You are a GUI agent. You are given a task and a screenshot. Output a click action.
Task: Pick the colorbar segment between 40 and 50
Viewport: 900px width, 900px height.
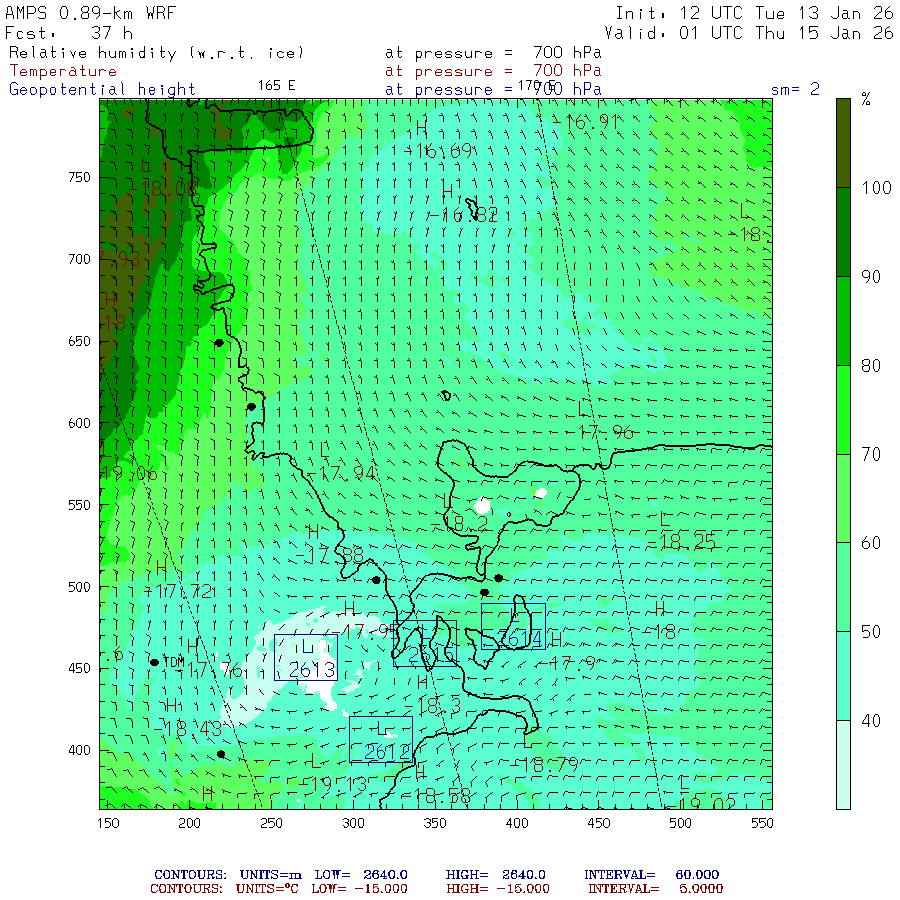(843, 676)
